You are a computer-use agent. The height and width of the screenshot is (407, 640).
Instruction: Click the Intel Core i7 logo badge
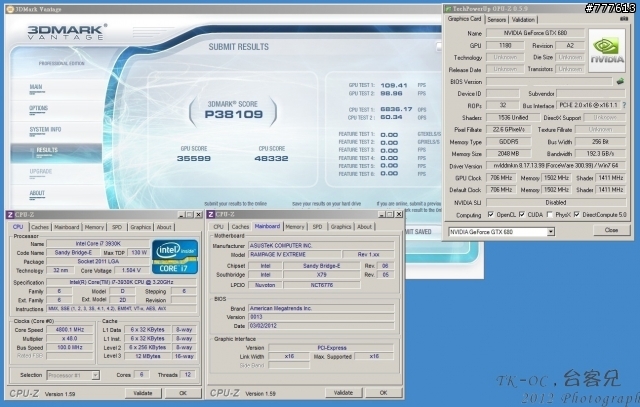[x=175, y=257]
